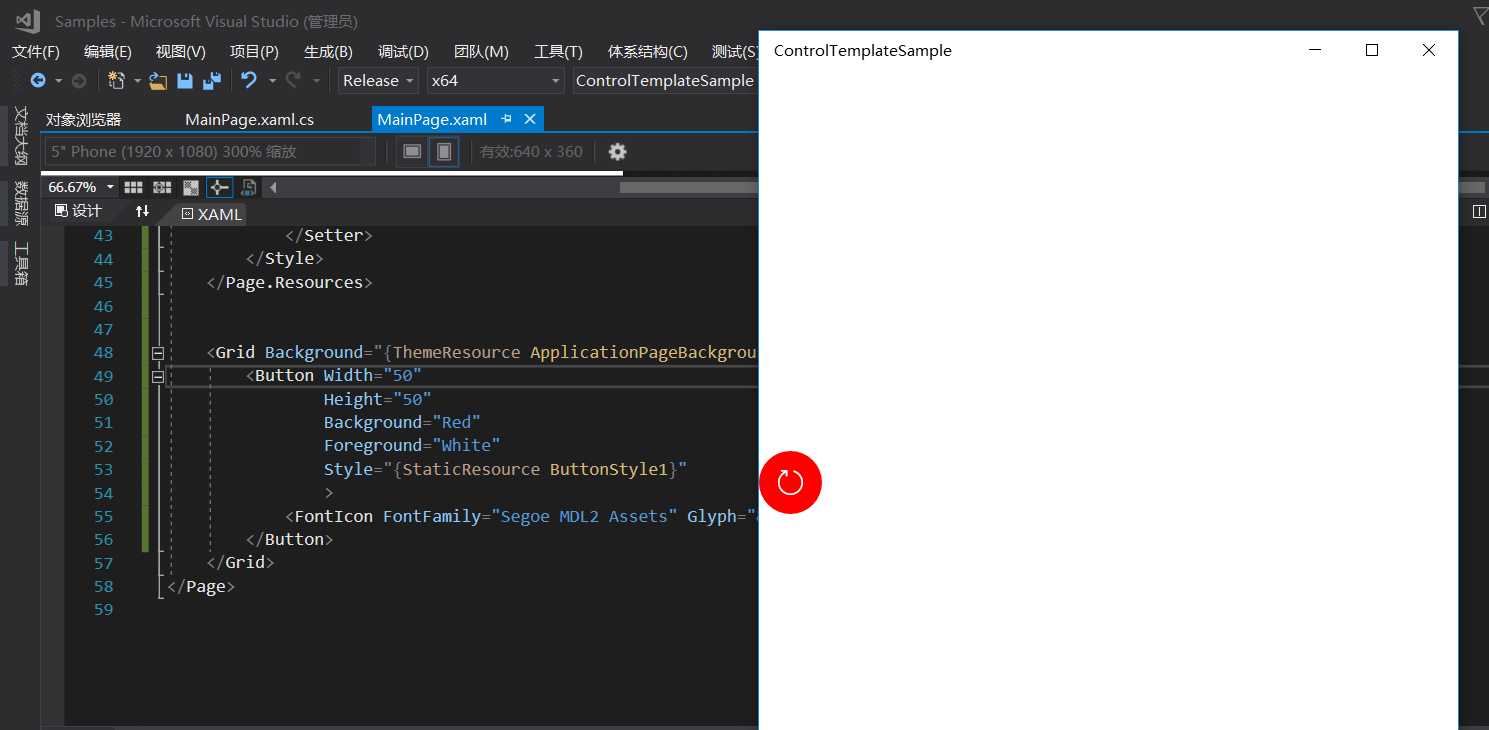Click the </Page.Resources> closing tag
1489x730 pixels.
tap(289, 283)
